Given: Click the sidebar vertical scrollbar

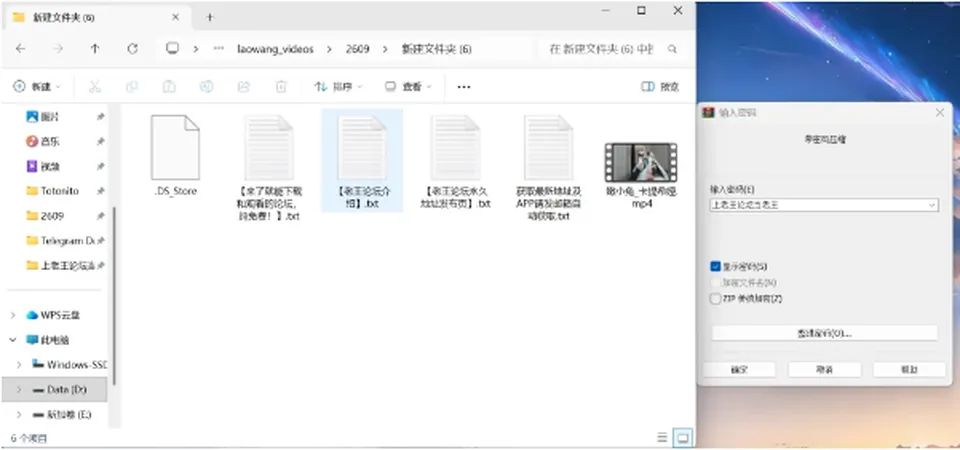Looking at the screenshot, I should (x=114, y=297).
